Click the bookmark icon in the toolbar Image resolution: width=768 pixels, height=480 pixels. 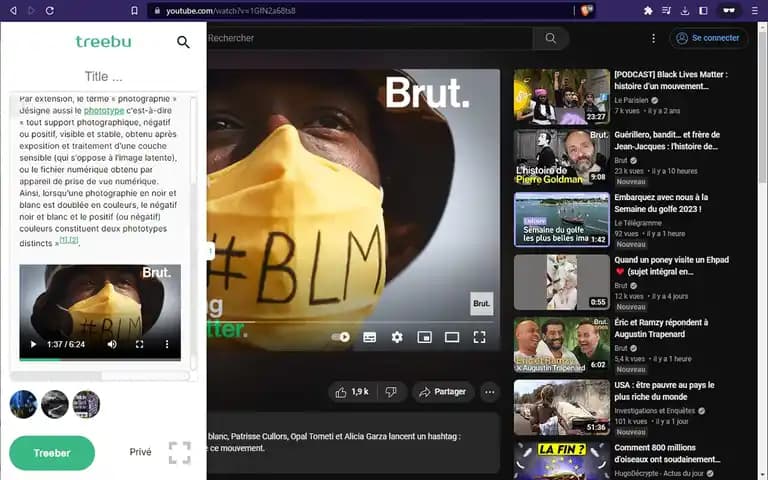tap(134, 10)
